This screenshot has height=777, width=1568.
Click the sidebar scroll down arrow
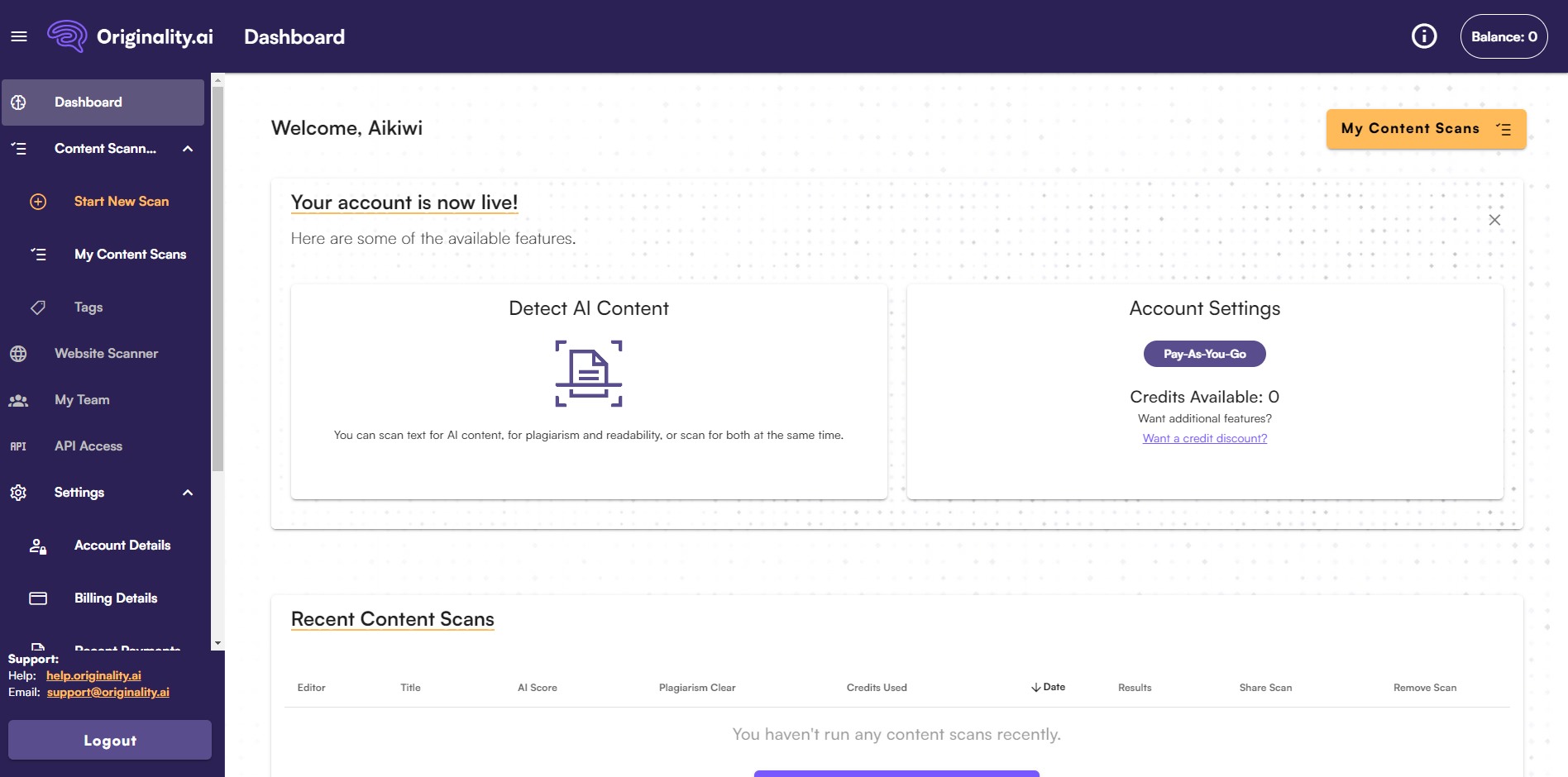tap(218, 643)
